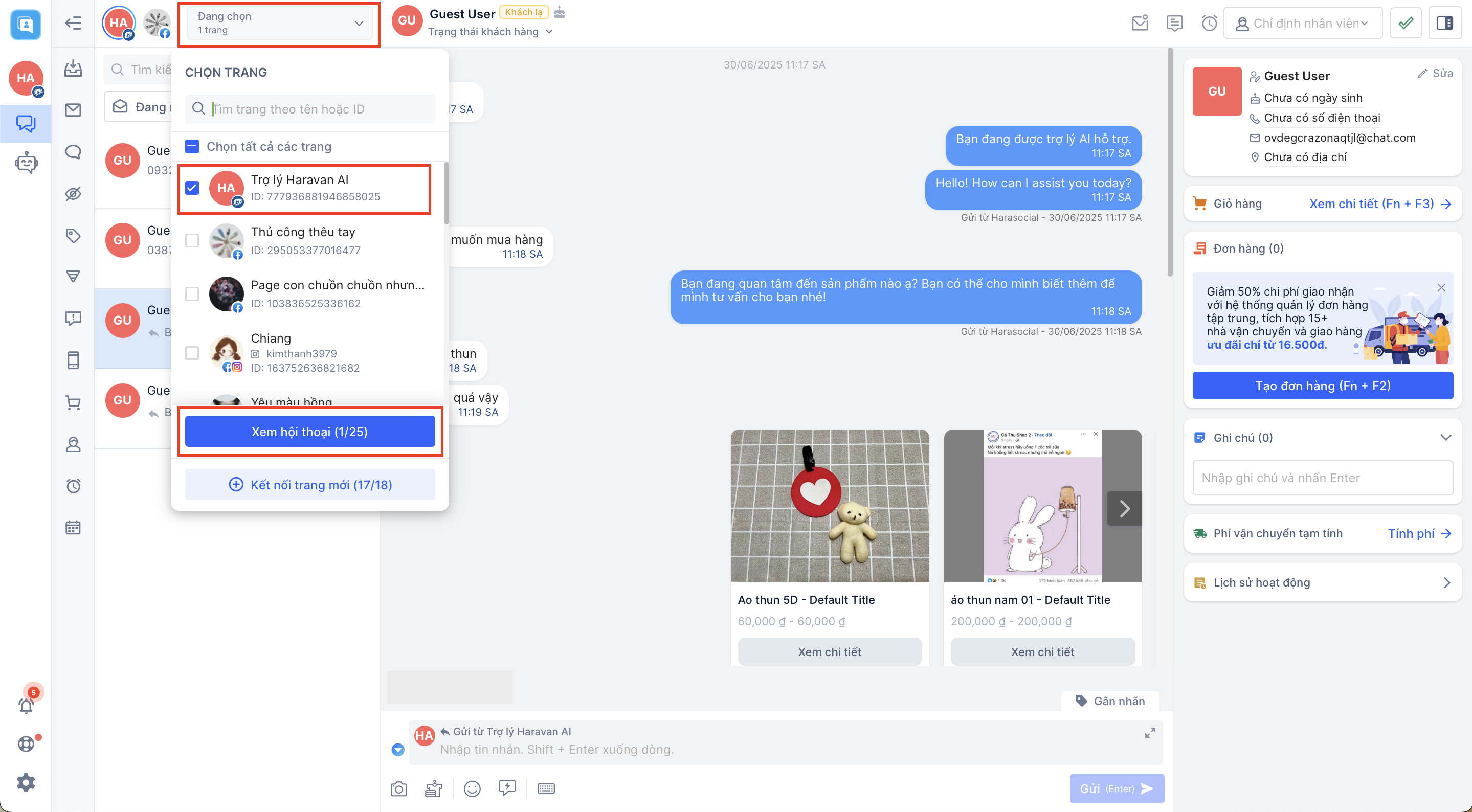Viewport: 1472px width, 812px height.
Task: Click Tạo đơn hàng button
Action: [1323, 386]
